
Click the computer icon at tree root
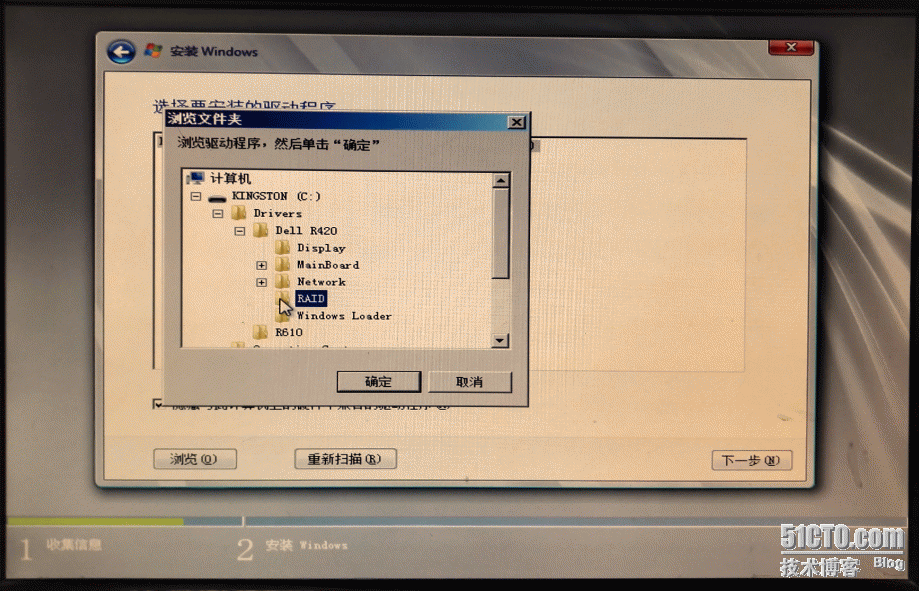tap(196, 178)
